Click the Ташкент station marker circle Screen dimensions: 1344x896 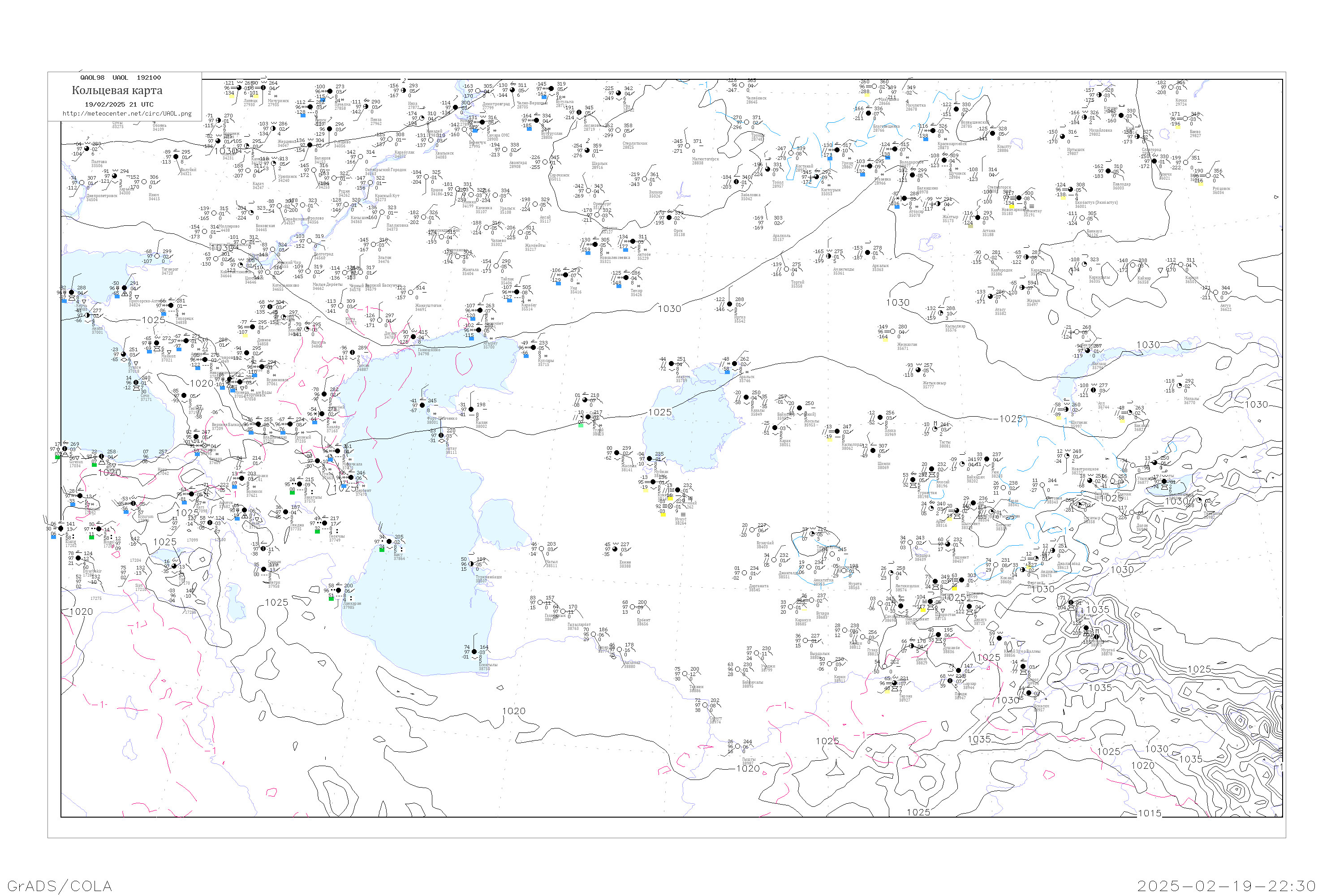pos(948,545)
